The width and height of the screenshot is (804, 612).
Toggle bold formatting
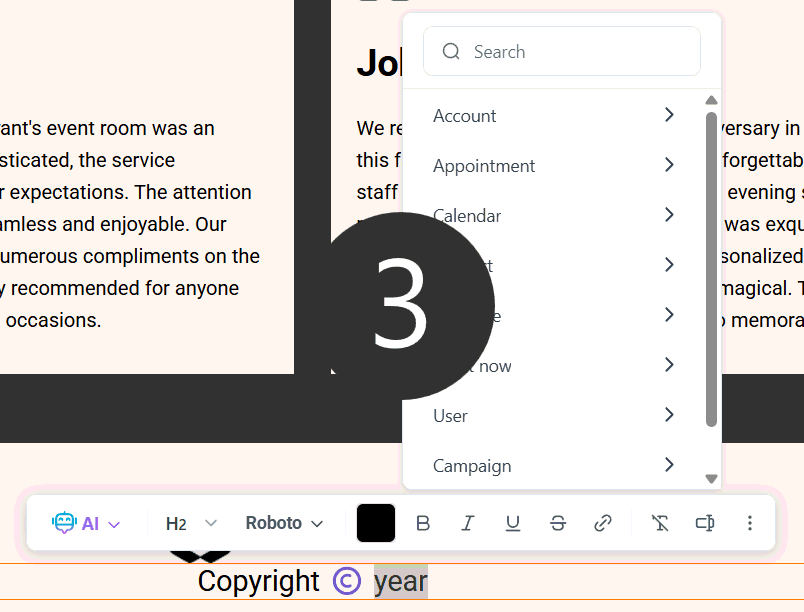[x=423, y=523]
